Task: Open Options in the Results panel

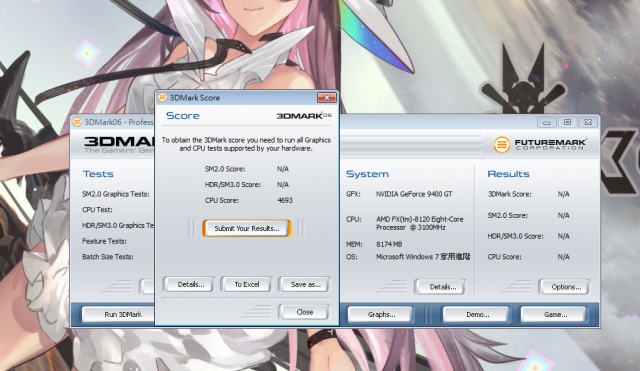Action: pos(564,287)
